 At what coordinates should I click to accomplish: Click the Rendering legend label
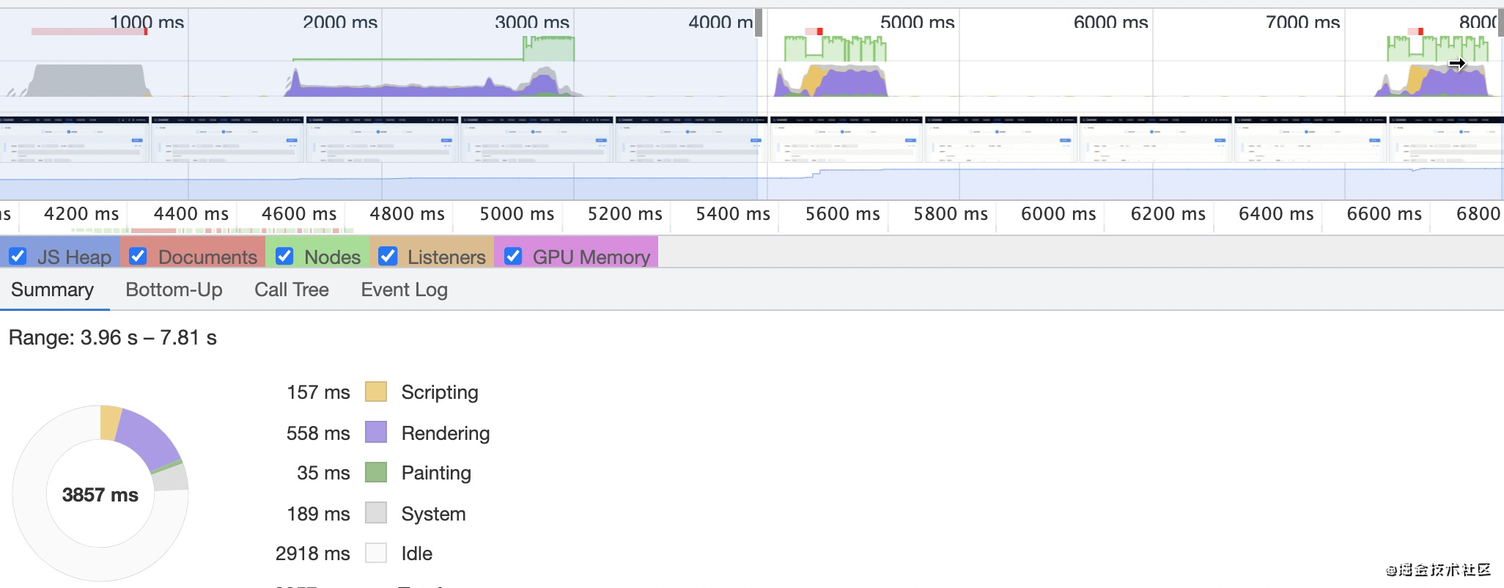445,433
